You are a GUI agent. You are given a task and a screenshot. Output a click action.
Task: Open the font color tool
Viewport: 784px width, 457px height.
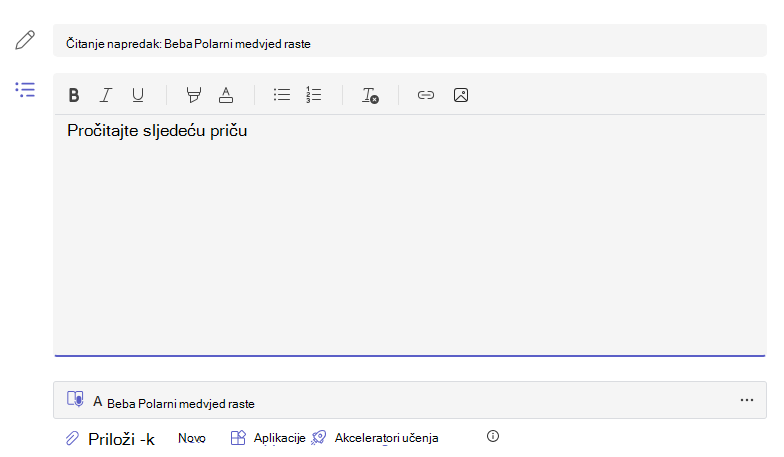(226, 95)
